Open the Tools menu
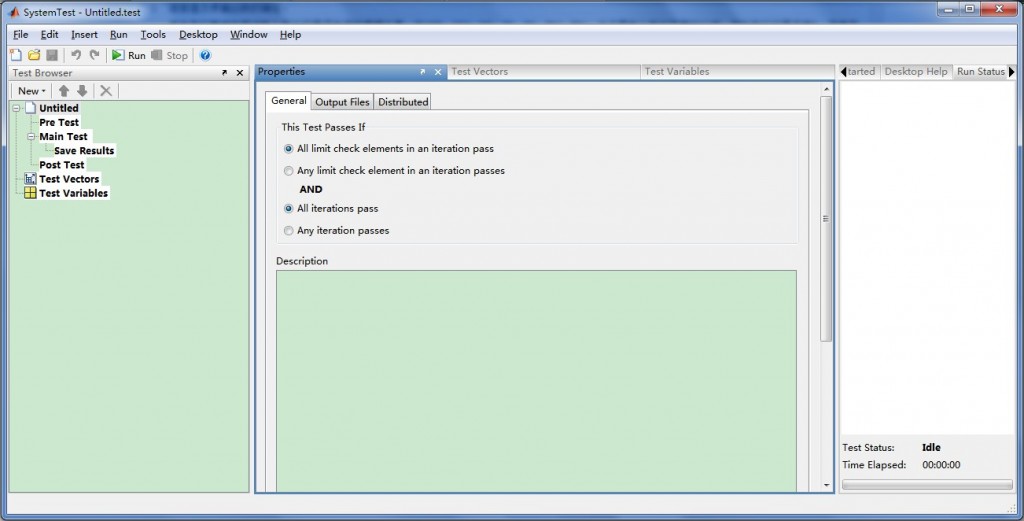 (x=153, y=35)
